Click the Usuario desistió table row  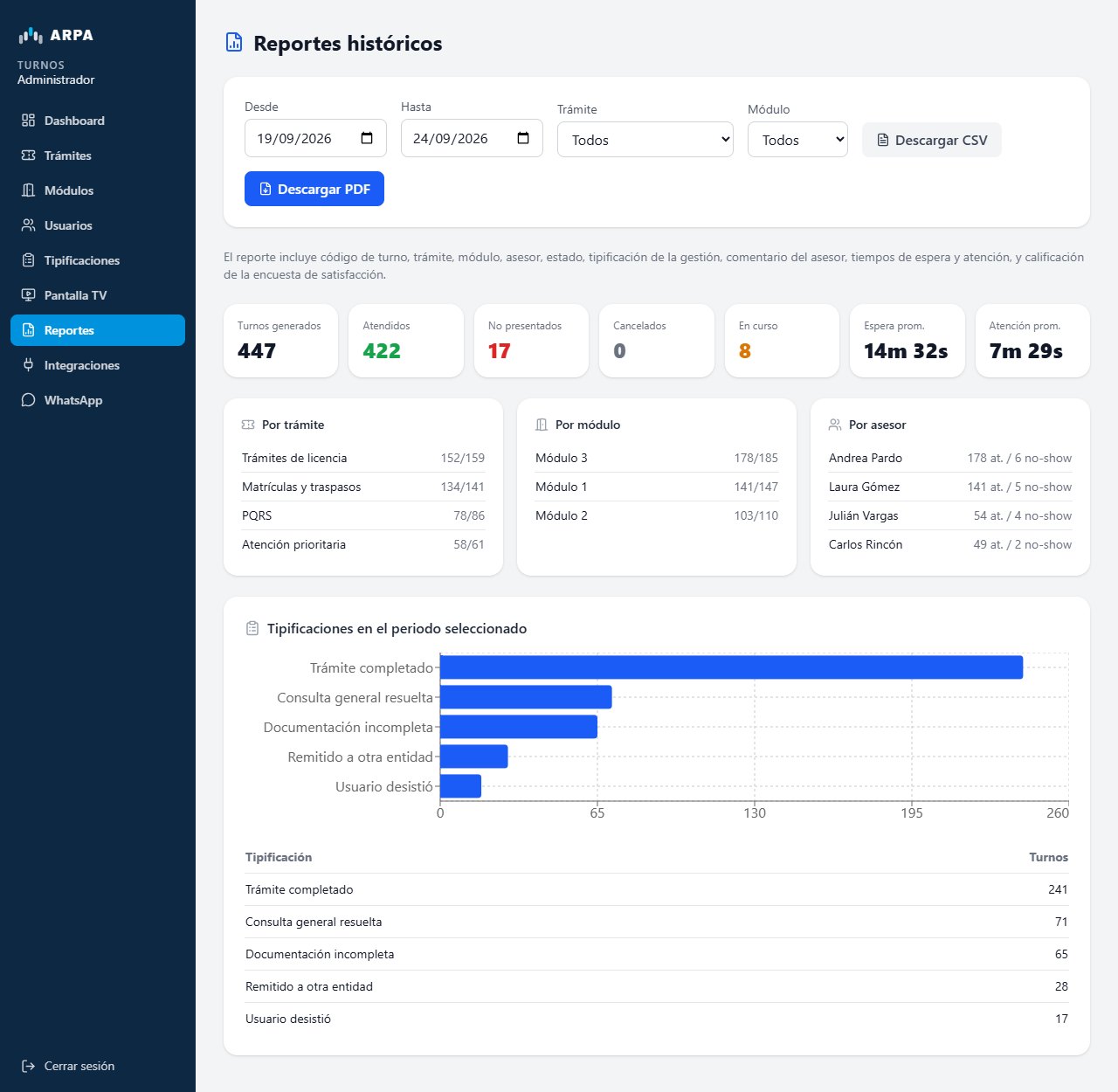click(x=657, y=1019)
